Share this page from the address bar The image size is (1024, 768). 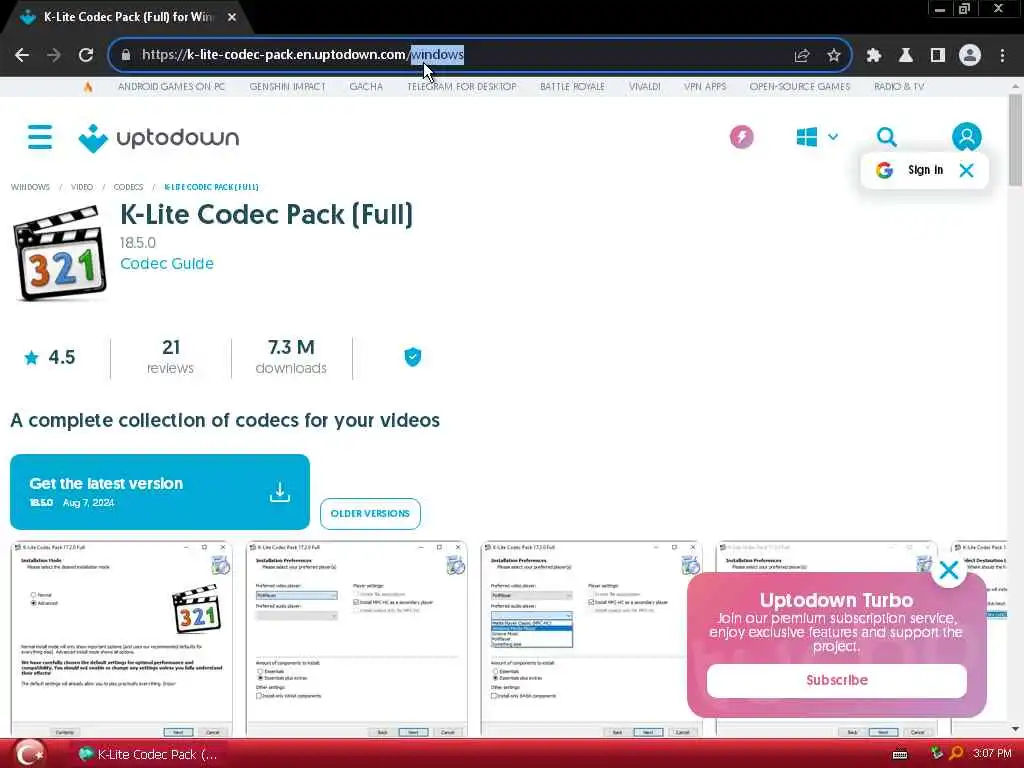[802, 56]
